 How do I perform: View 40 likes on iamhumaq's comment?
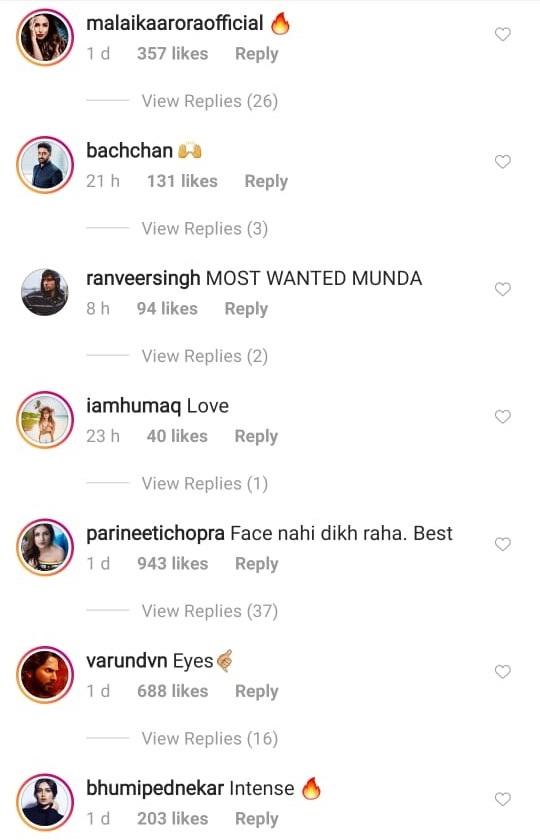point(177,436)
